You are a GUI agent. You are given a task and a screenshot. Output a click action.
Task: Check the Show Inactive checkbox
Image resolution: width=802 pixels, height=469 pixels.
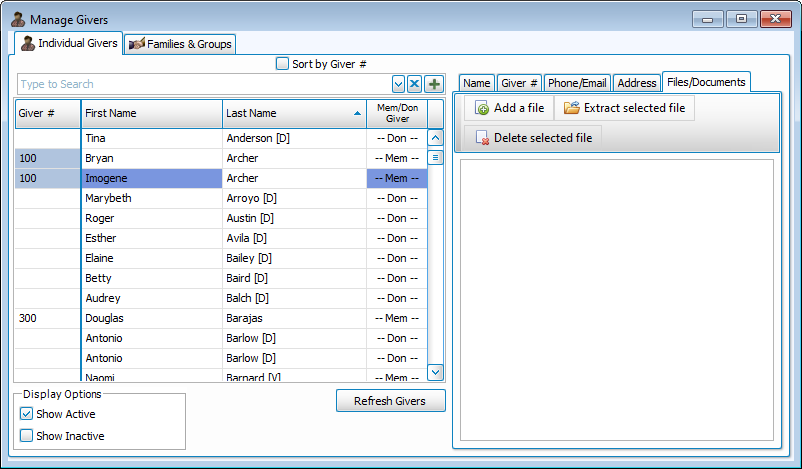point(27,436)
